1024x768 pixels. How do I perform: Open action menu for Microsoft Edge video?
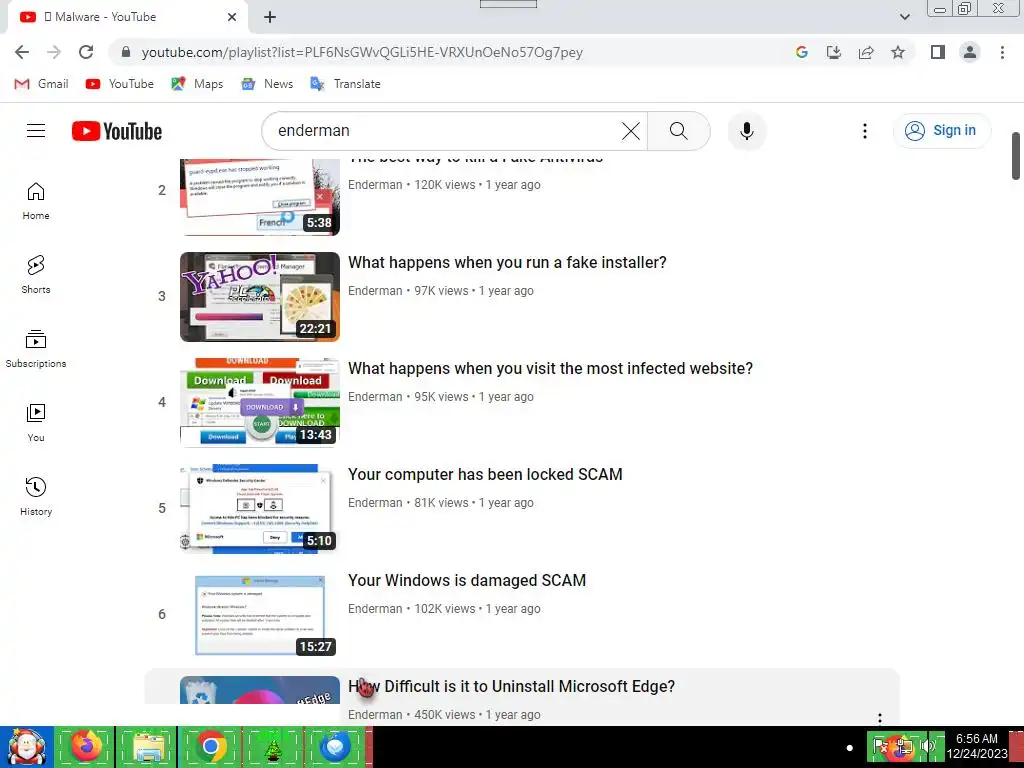[x=880, y=718]
